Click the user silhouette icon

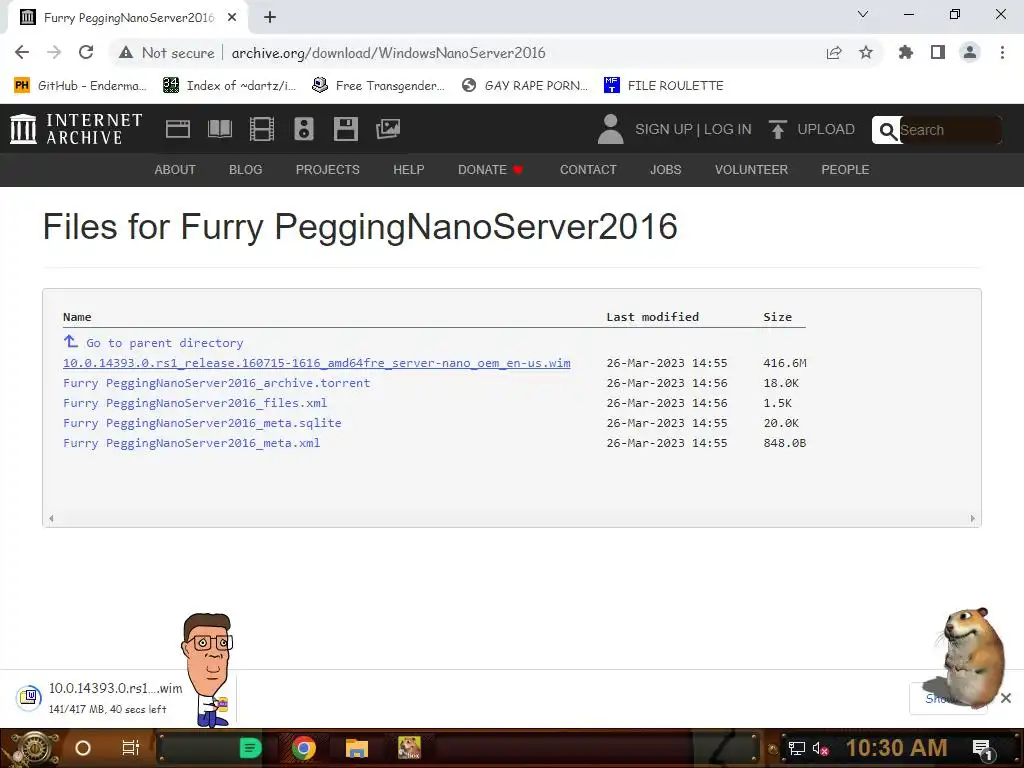tap(611, 129)
